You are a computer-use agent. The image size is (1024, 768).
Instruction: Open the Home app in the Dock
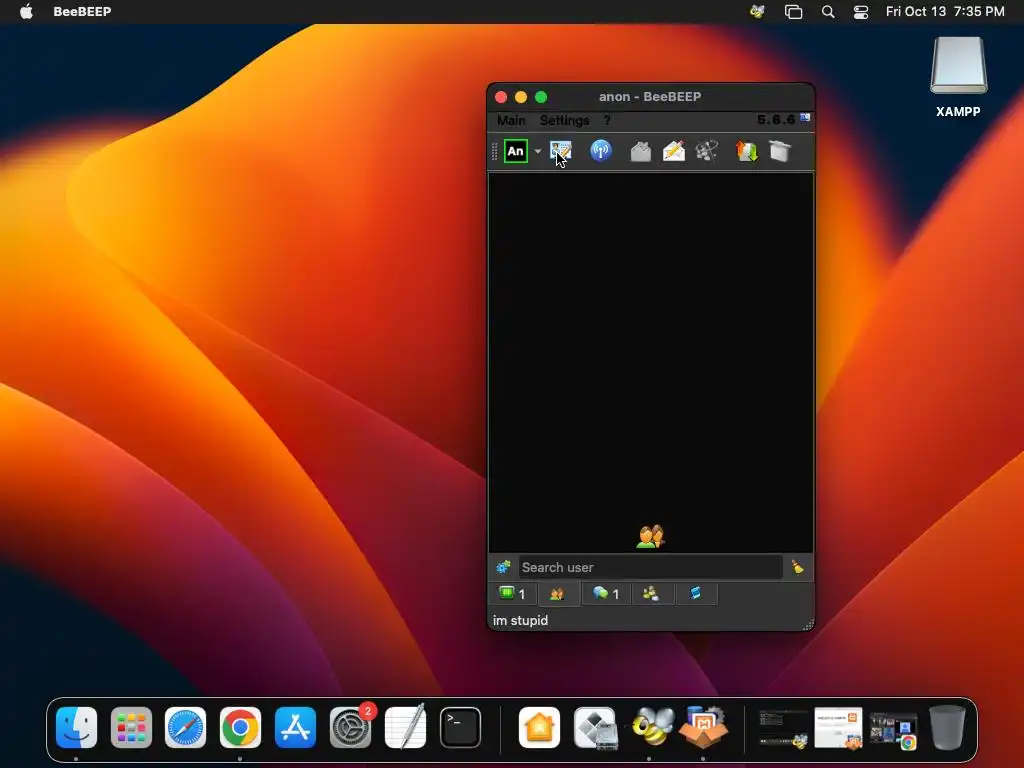click(539, 727)
